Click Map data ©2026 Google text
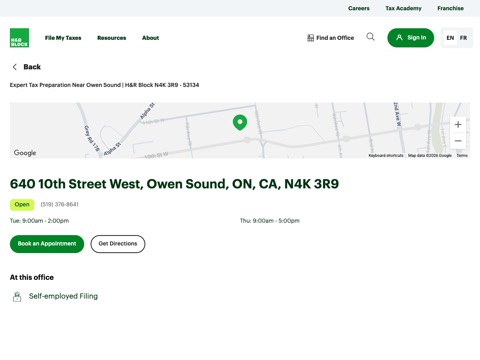Viewport: 480px width, 360px height. click(430, 155)
